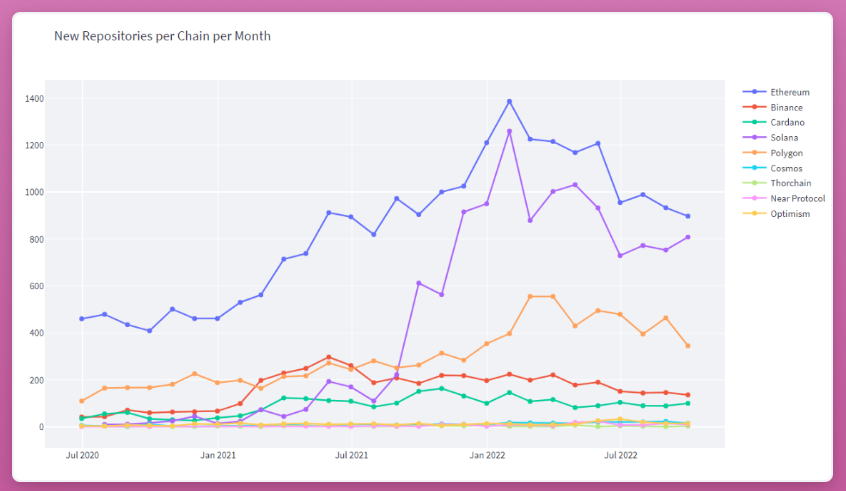Viewport: 846px width, 491px height.
Task: Toggle the Cosmos legend entry
Action: click(773, 168)
